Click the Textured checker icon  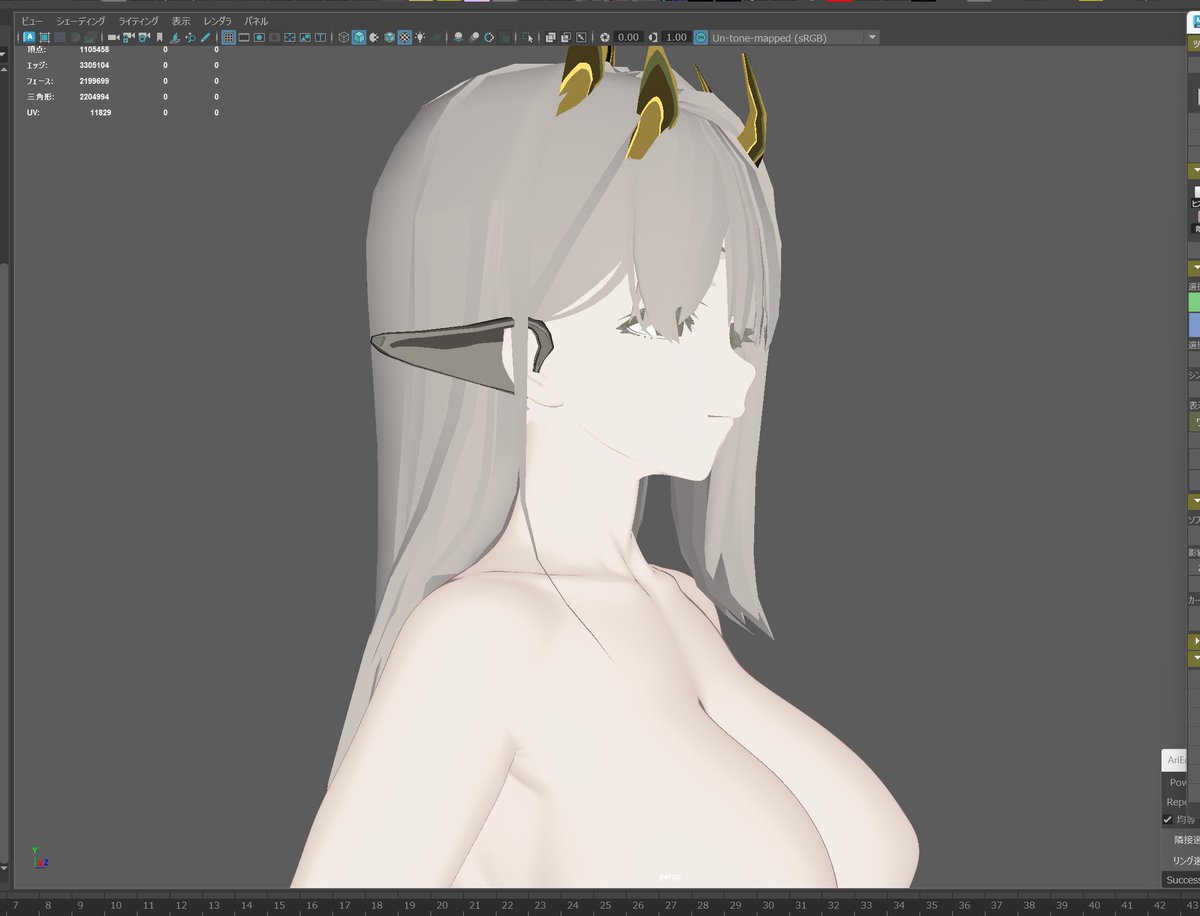[404, 37]
